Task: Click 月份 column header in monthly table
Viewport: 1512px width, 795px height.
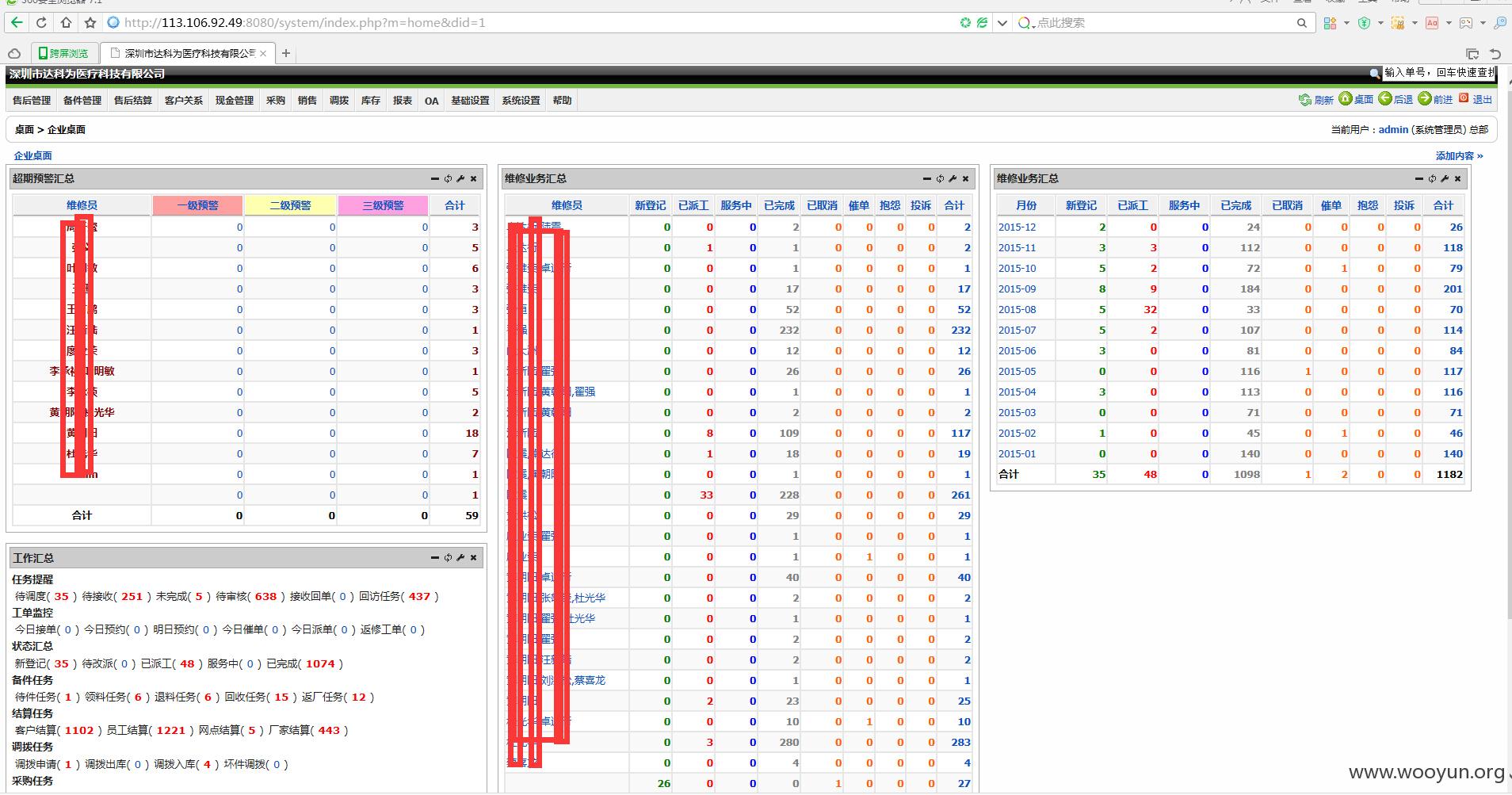Action: click(1026, 205)
